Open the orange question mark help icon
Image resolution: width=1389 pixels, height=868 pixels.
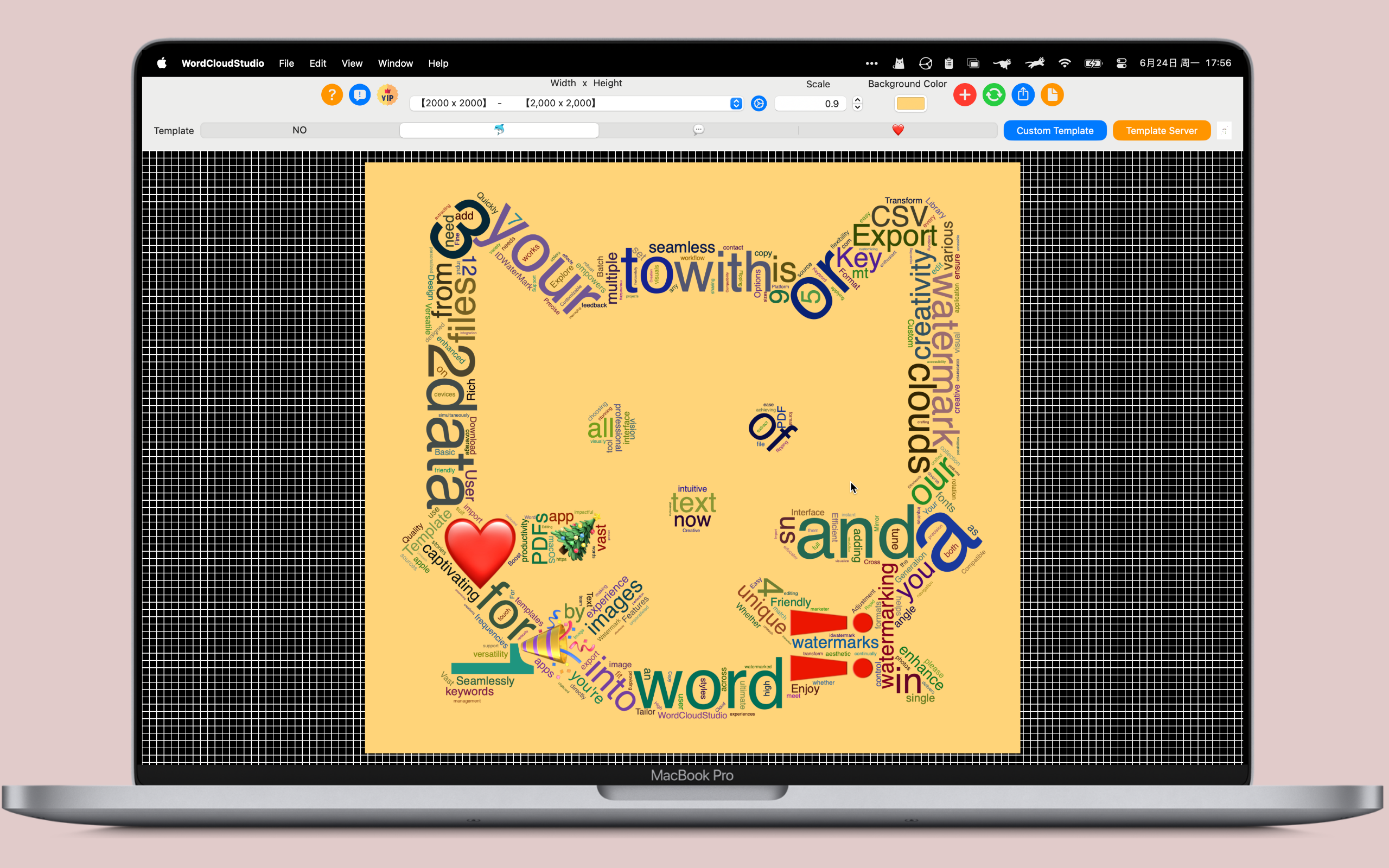[x=332, y=95]
